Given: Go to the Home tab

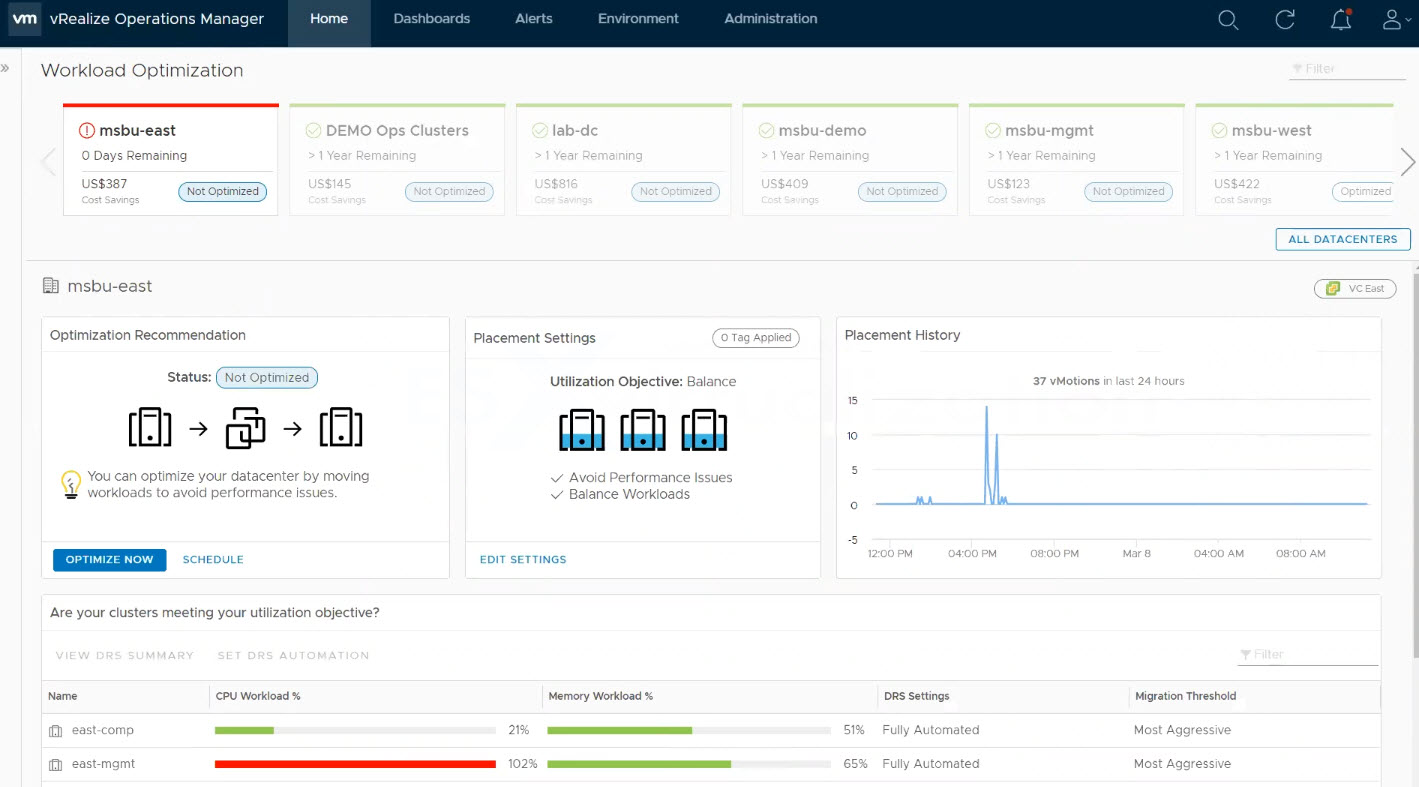Looking at the screenshot, I should [x=329, y=19].
